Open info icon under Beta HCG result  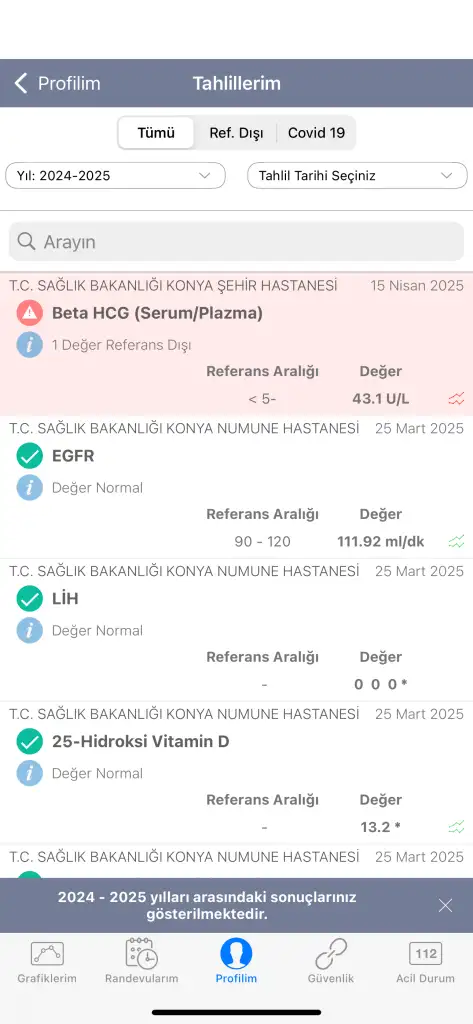click(x=29, y=345)
